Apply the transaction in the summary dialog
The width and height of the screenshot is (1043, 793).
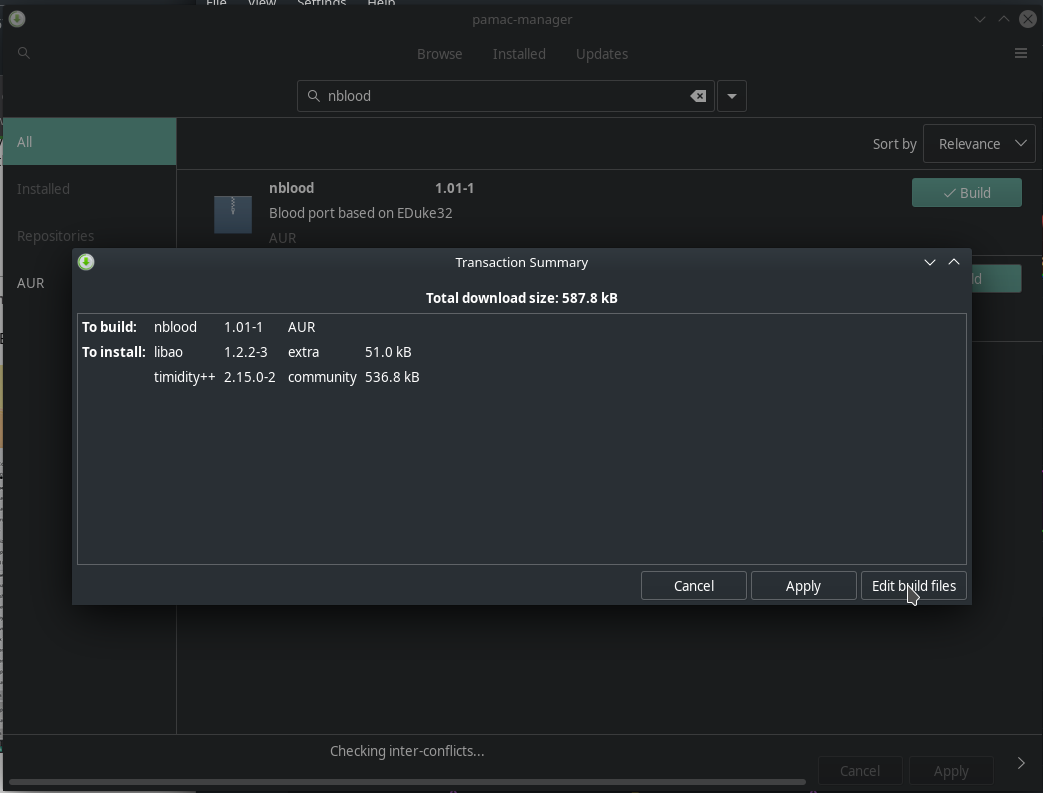804,586
